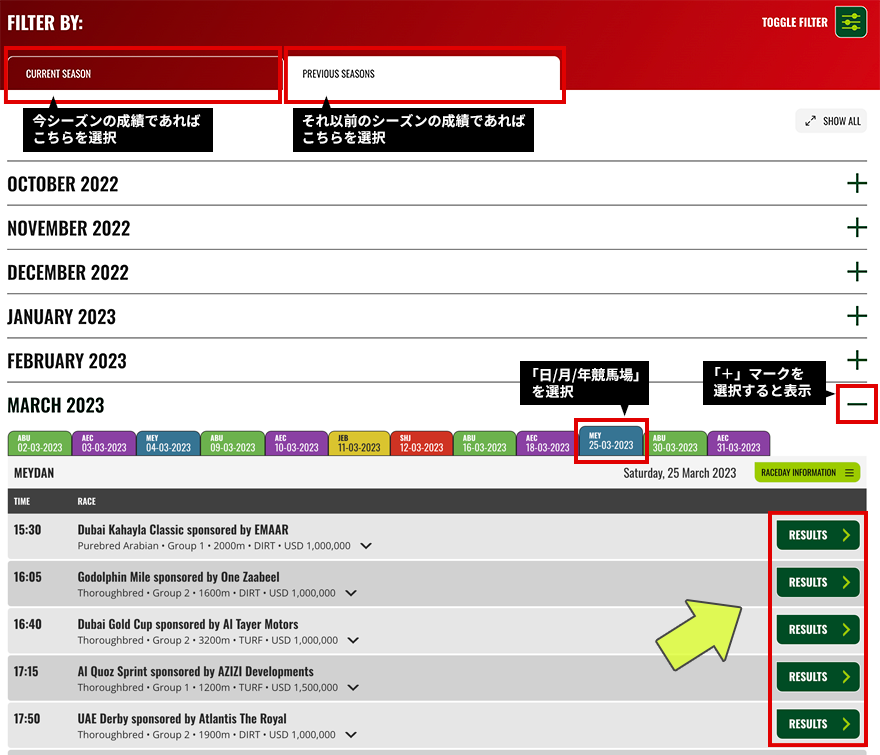View Results for UAE Derby

(818, 724)
